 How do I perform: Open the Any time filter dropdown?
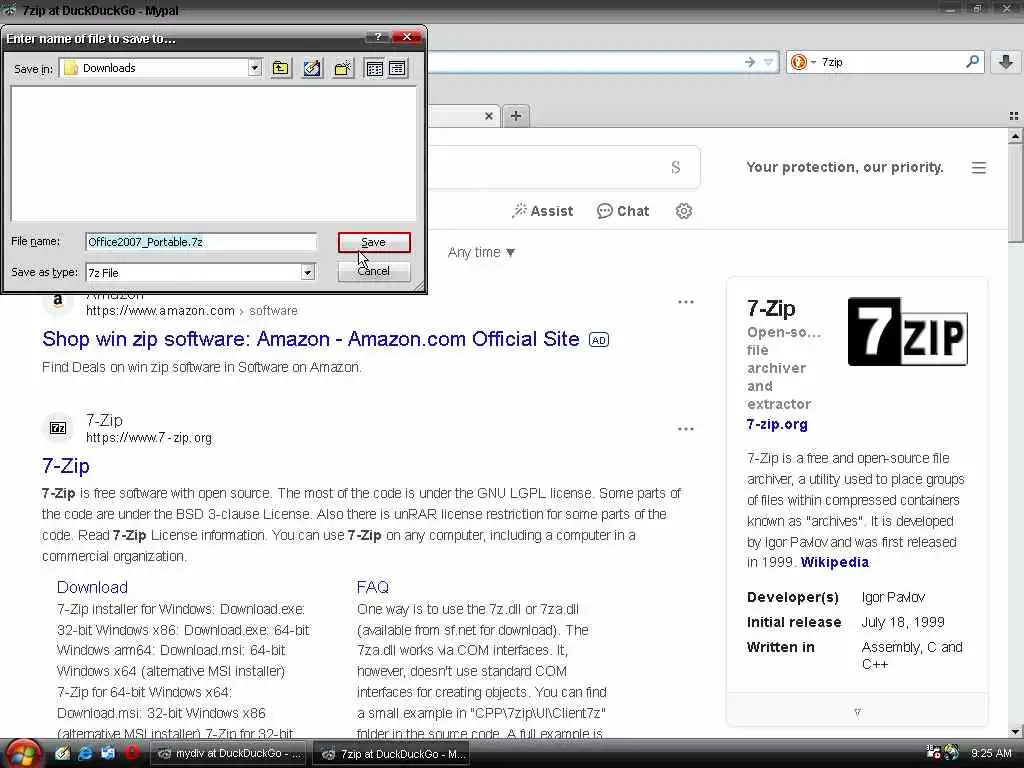pyautogui.click(x=481, y=252)
